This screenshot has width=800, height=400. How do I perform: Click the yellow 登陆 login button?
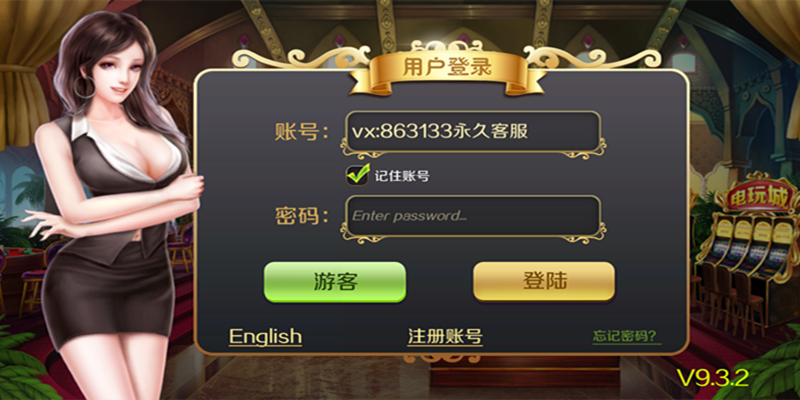point(544,281)
